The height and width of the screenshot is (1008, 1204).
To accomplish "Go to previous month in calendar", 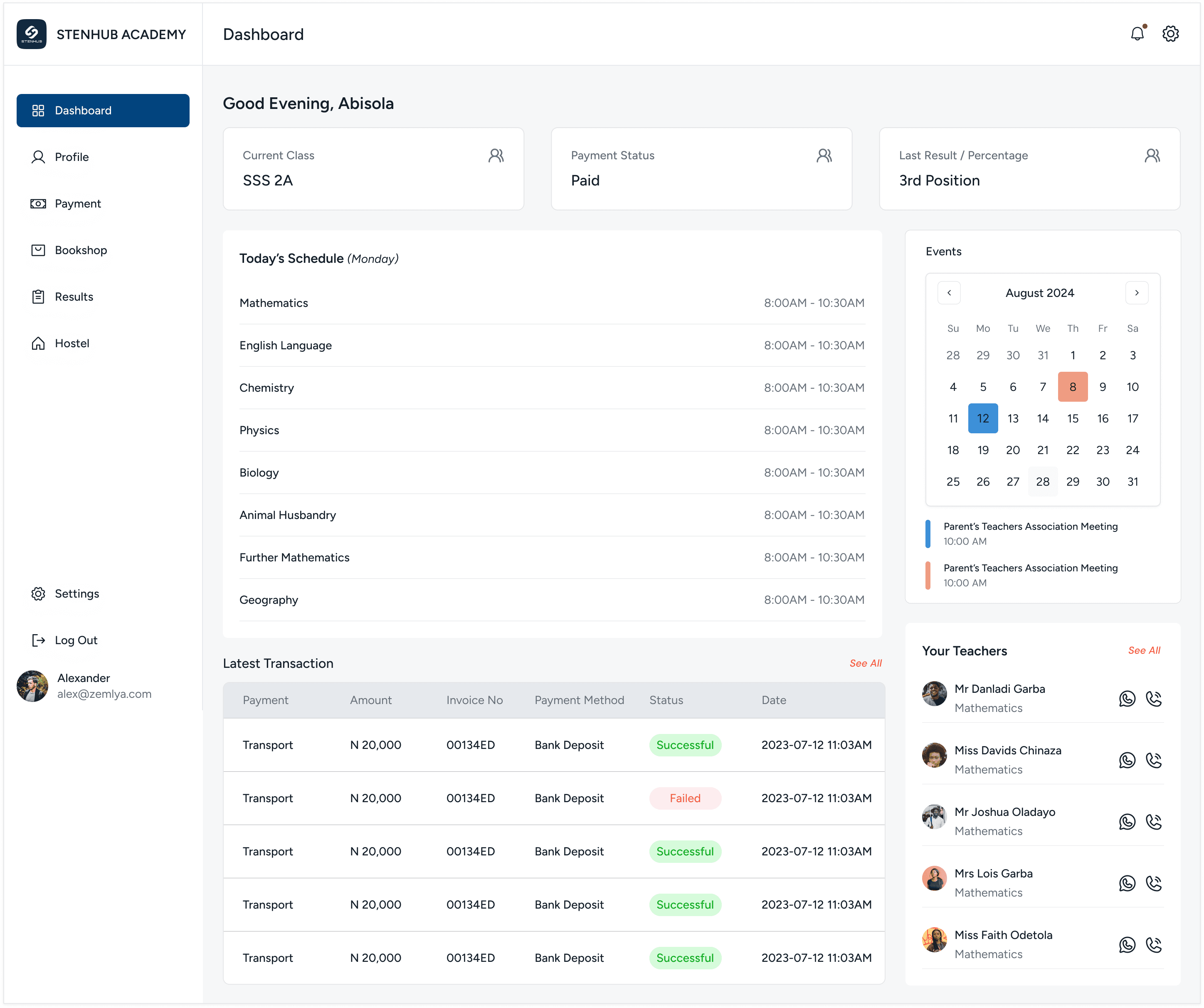I will click(949, 292).
